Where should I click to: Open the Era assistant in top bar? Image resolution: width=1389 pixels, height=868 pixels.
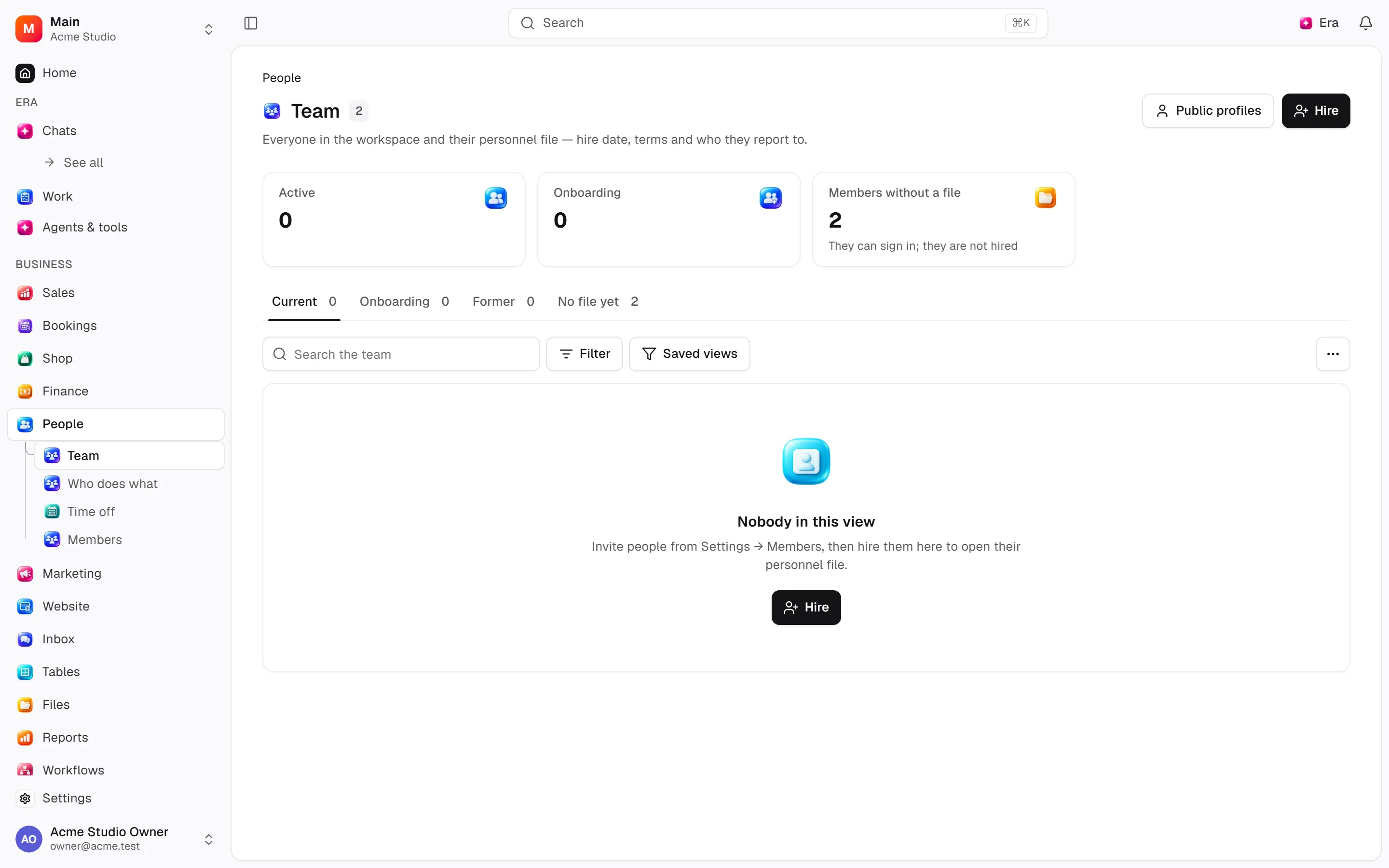(x=1319, y=23)
